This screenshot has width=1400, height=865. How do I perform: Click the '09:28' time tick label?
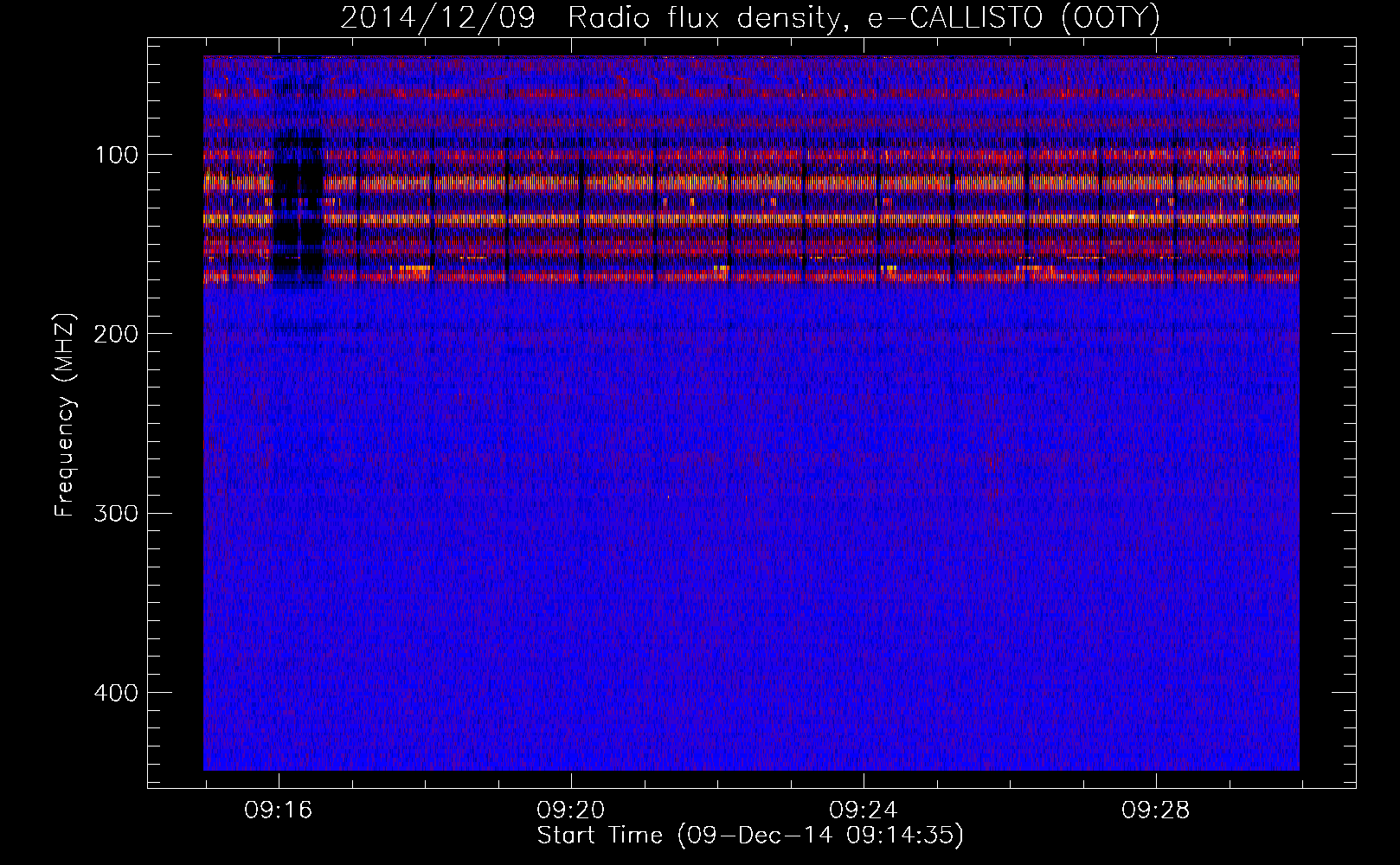pos(1156,811)
